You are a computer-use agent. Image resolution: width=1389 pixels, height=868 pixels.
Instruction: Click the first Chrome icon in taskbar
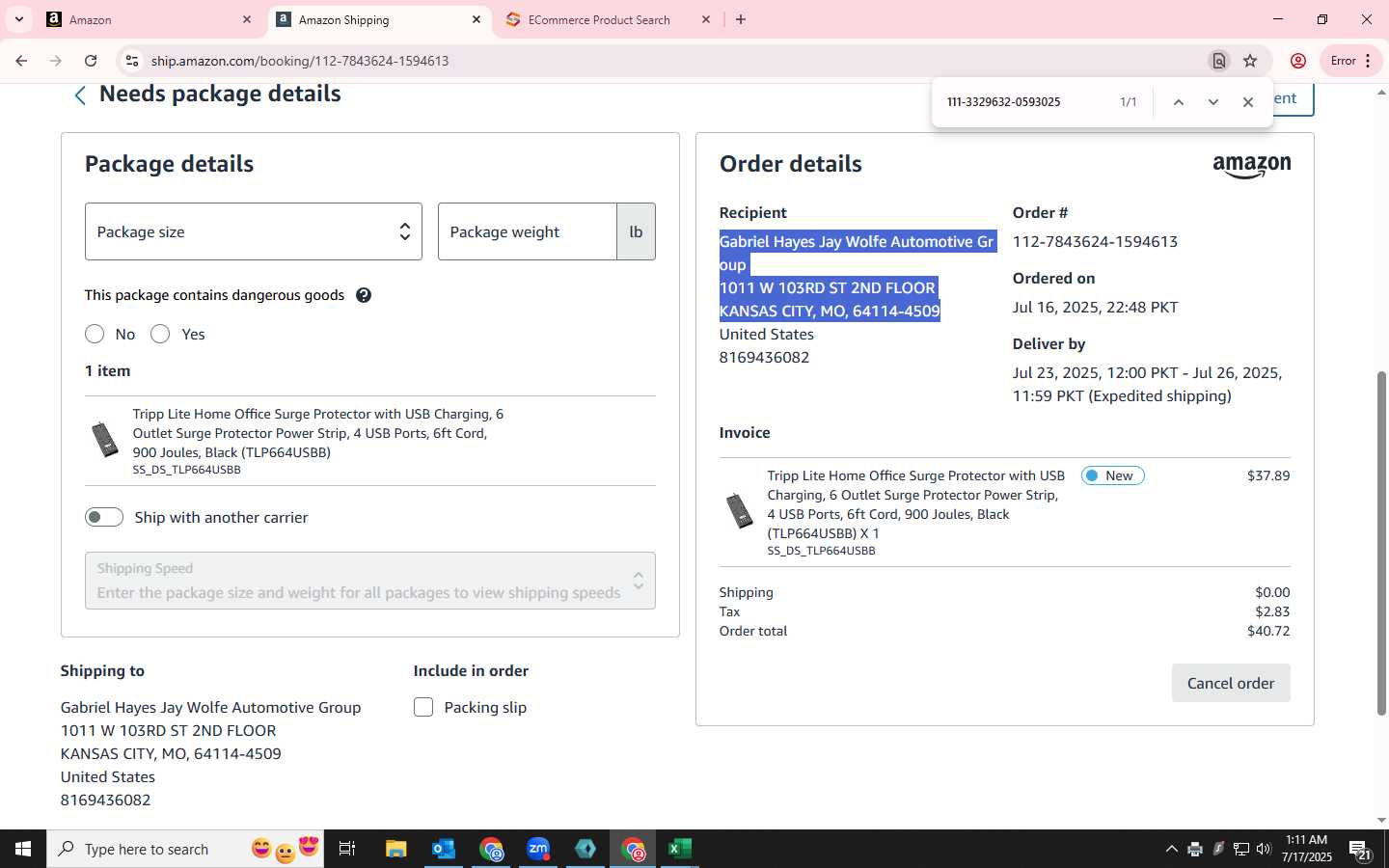click(491, 849)
